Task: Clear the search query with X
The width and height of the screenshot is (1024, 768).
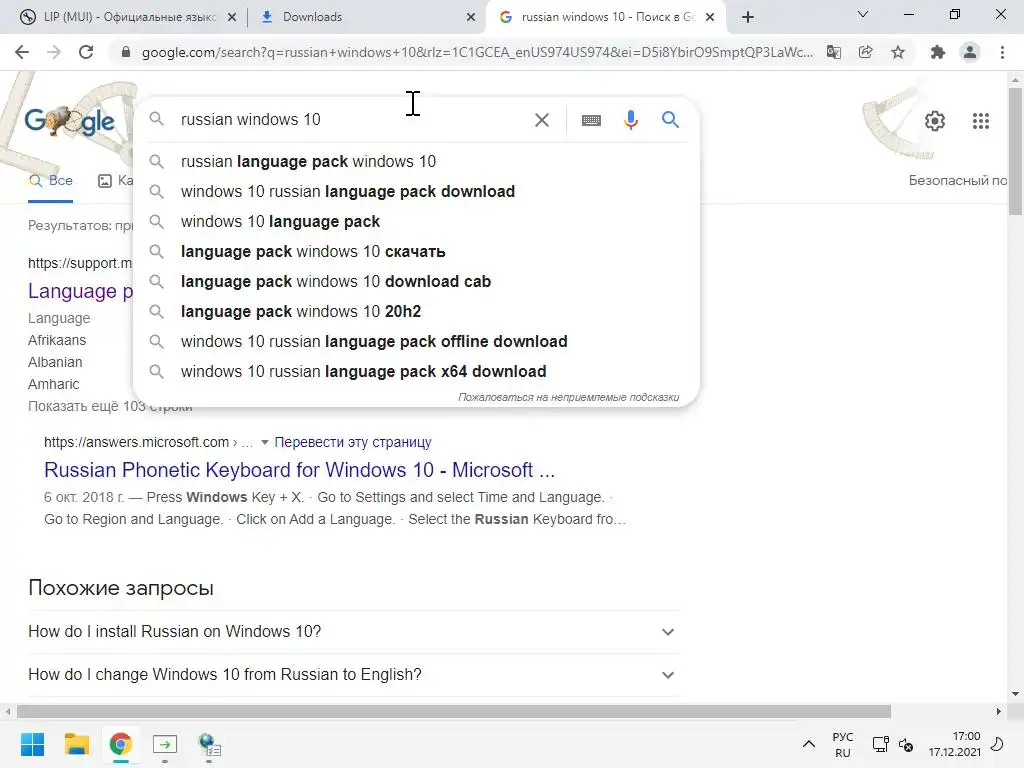Action: coord(541,120)
